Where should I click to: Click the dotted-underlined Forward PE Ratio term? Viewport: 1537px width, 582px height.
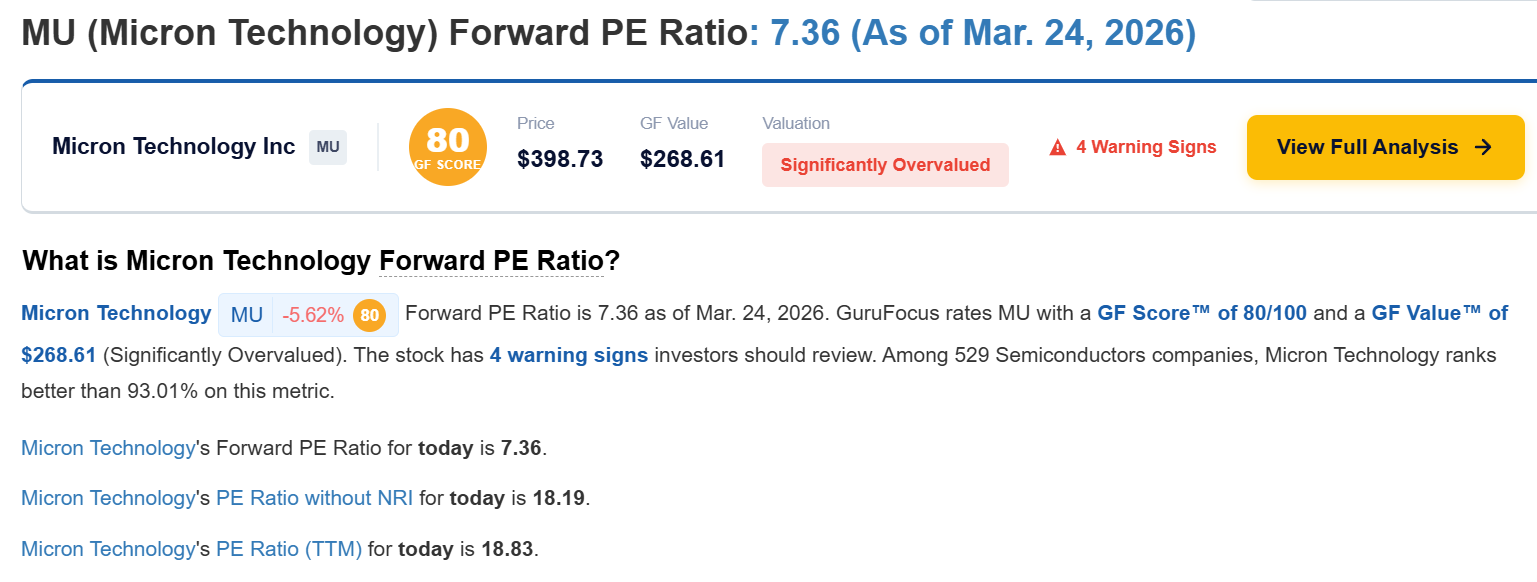tap(491, 262)
